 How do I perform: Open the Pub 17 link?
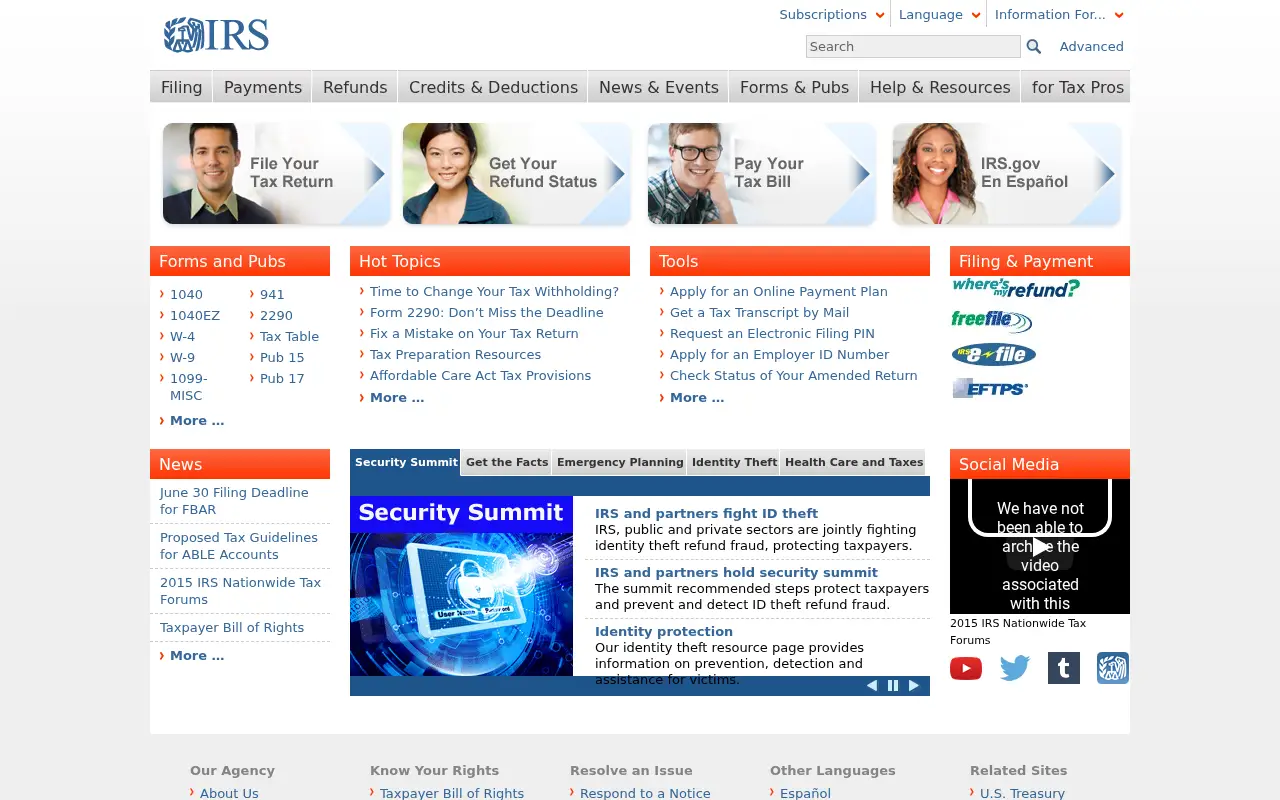tap(282, 378)
